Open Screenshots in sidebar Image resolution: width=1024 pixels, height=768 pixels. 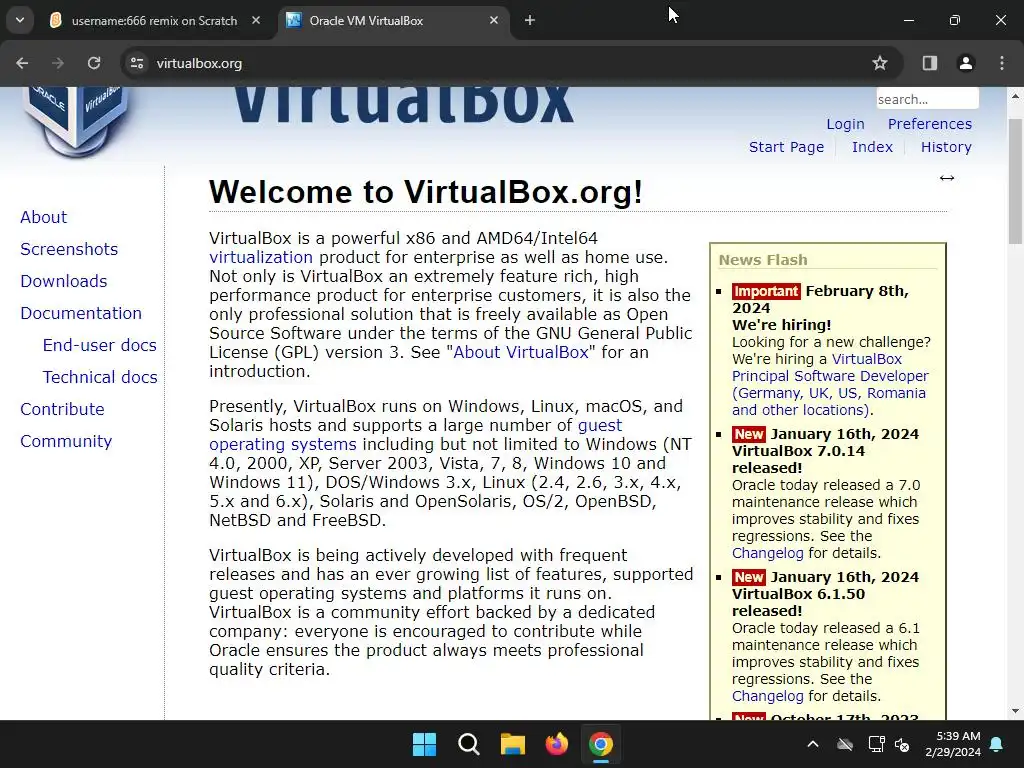[x=69, y=249]
